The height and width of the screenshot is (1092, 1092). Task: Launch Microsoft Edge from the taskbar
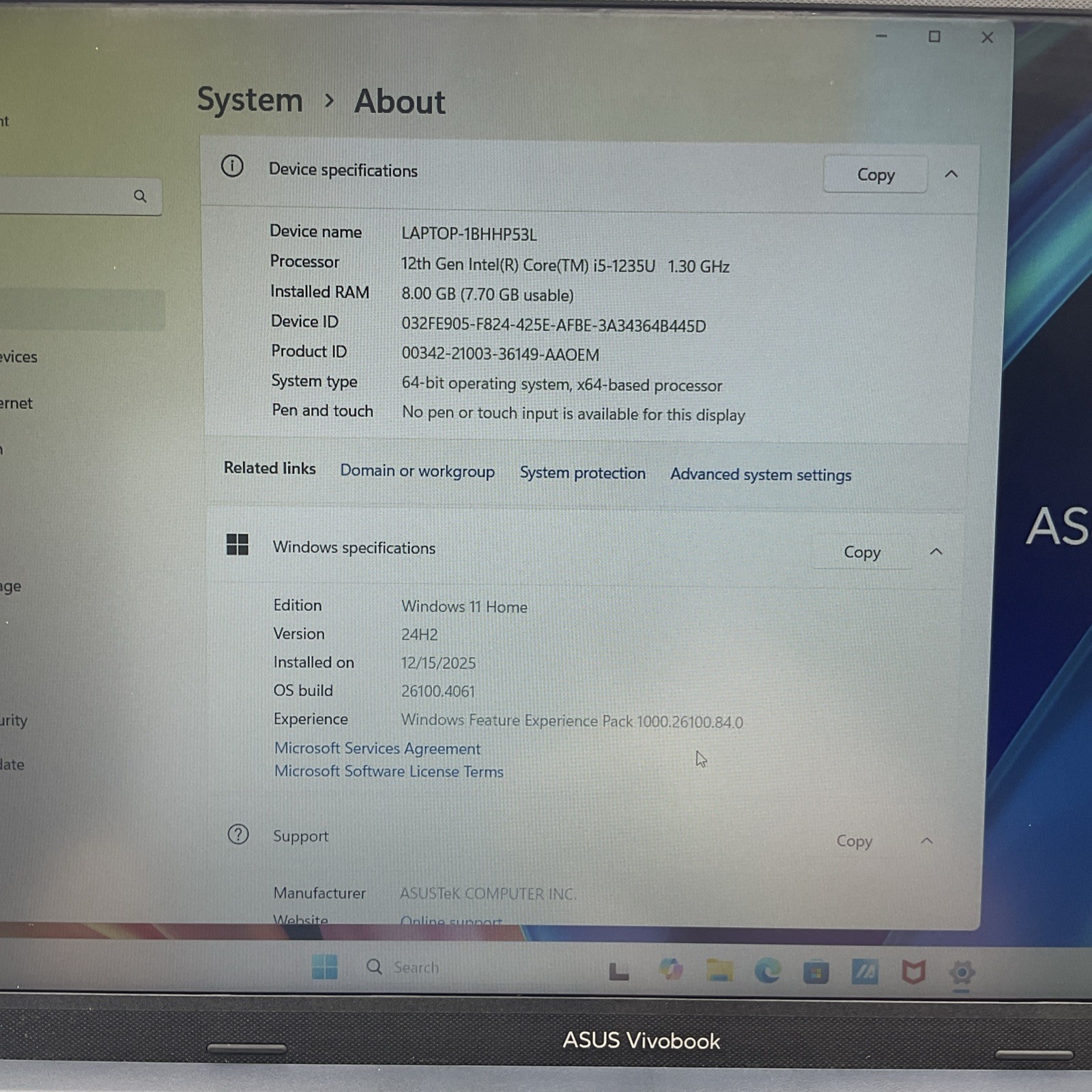[768, 971]
